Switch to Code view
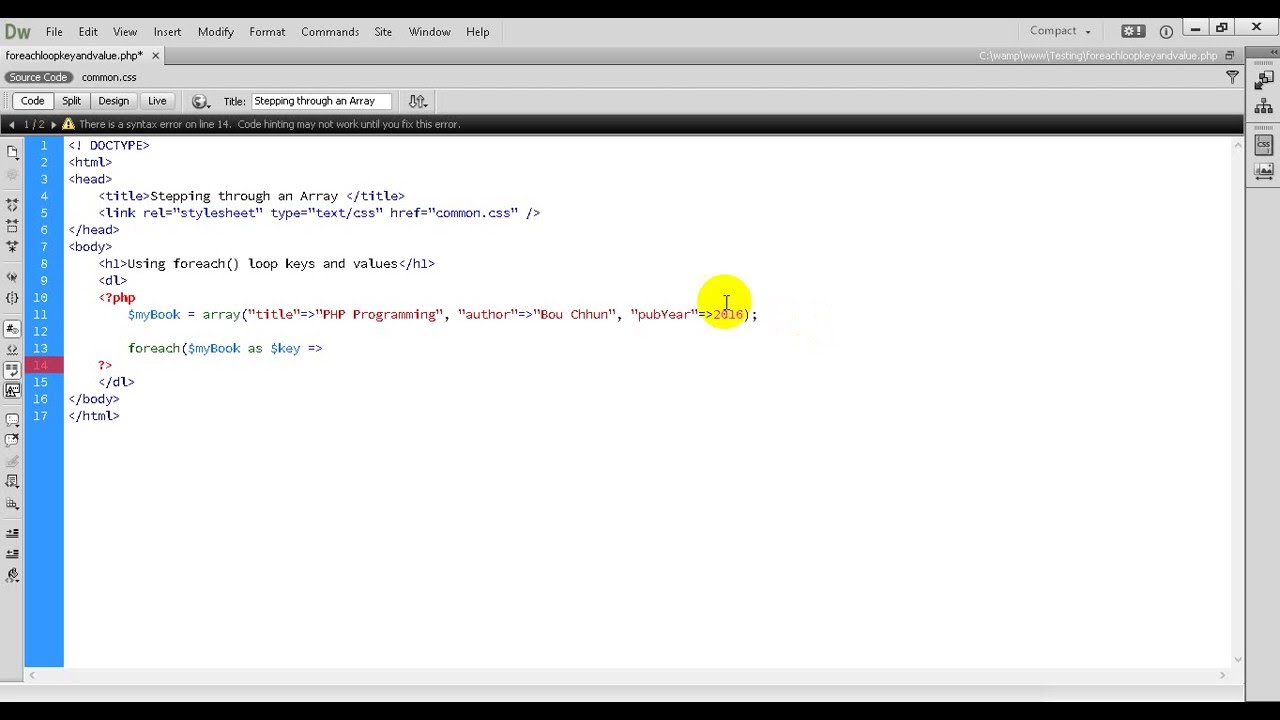This screenshot has width=1280, height=720. 32,101
